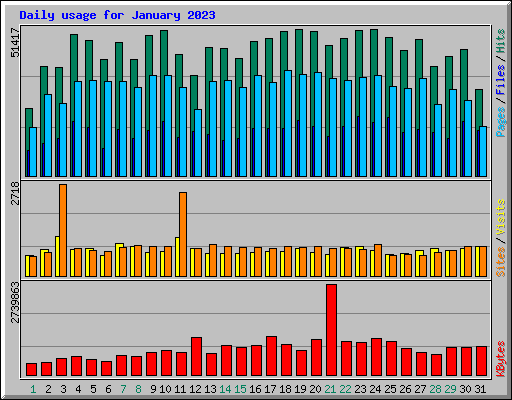
Task: Click day 16 on the x-axis
Action: pos(255,389)
